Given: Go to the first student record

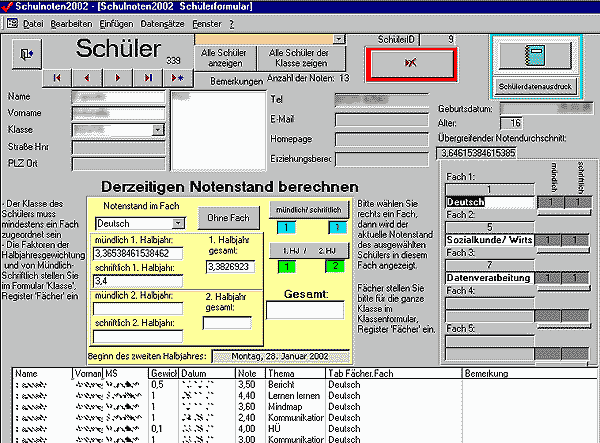Looking at the screenshot, I should pos(57,77).
